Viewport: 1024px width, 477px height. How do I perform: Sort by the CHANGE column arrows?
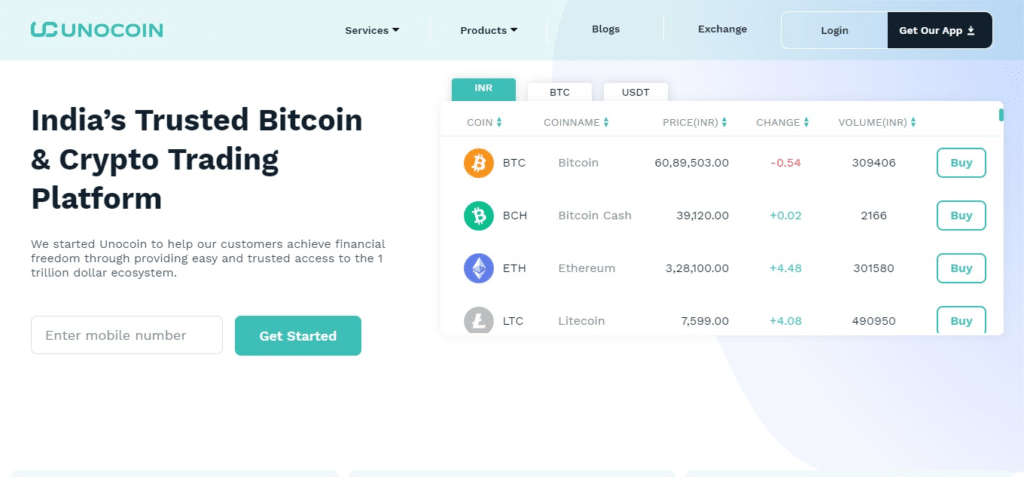[x=807, y=123]
